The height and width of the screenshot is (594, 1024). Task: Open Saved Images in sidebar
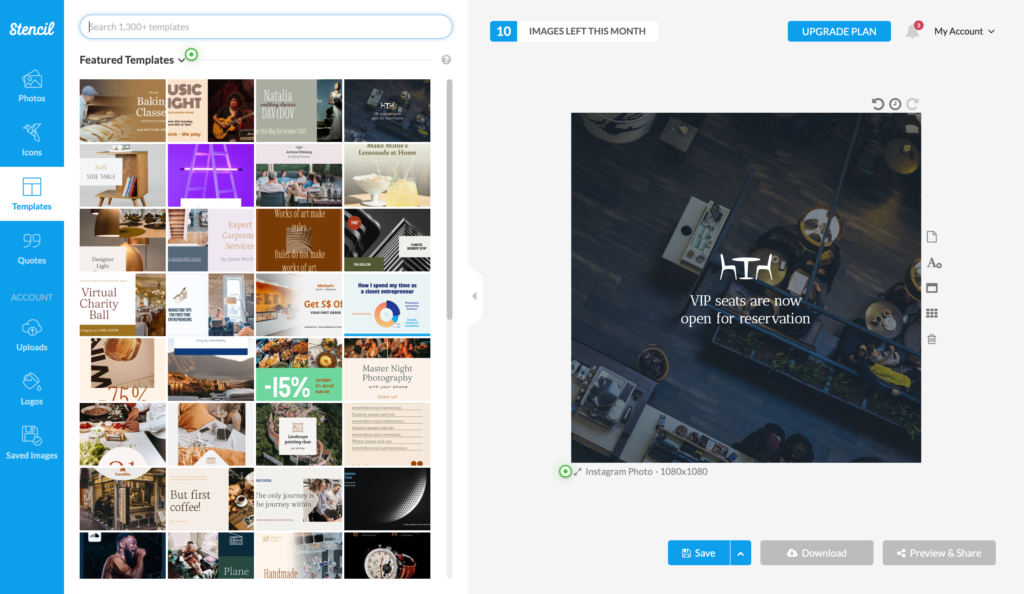coord(31,443)
